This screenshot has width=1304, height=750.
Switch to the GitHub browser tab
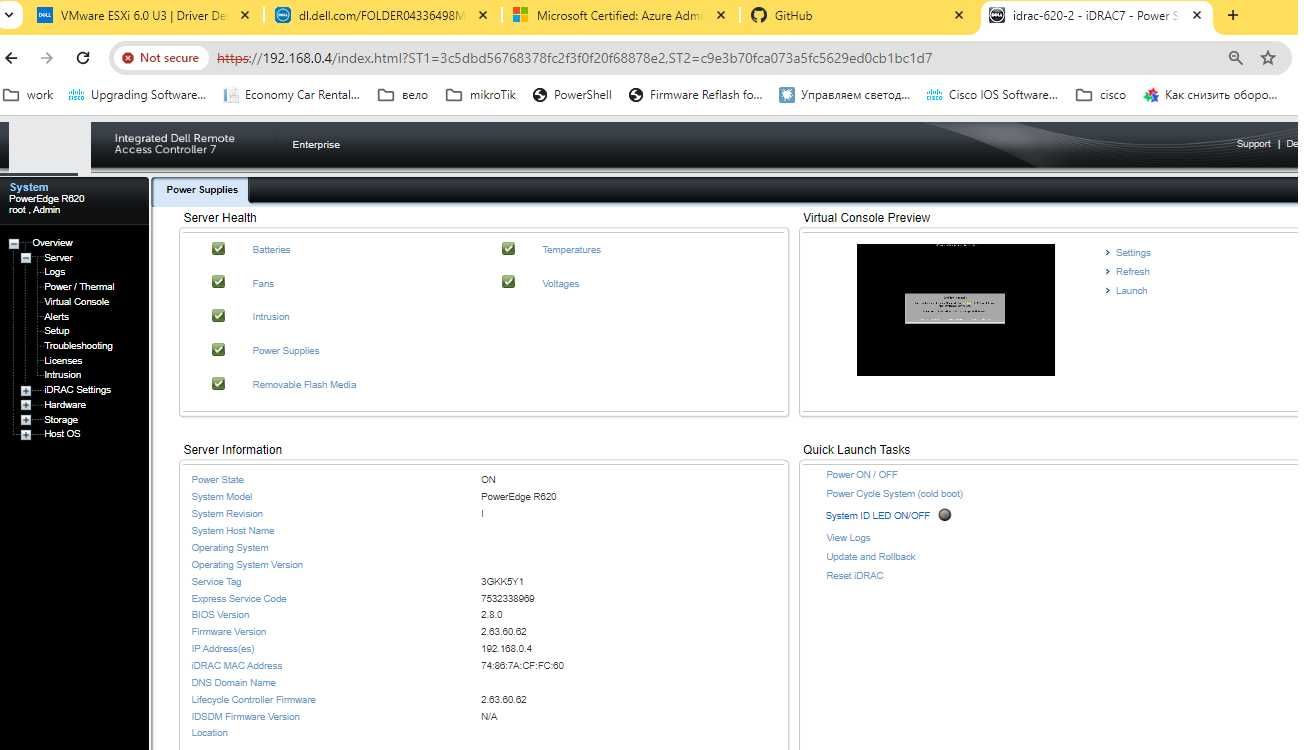(x=858, y=16)
